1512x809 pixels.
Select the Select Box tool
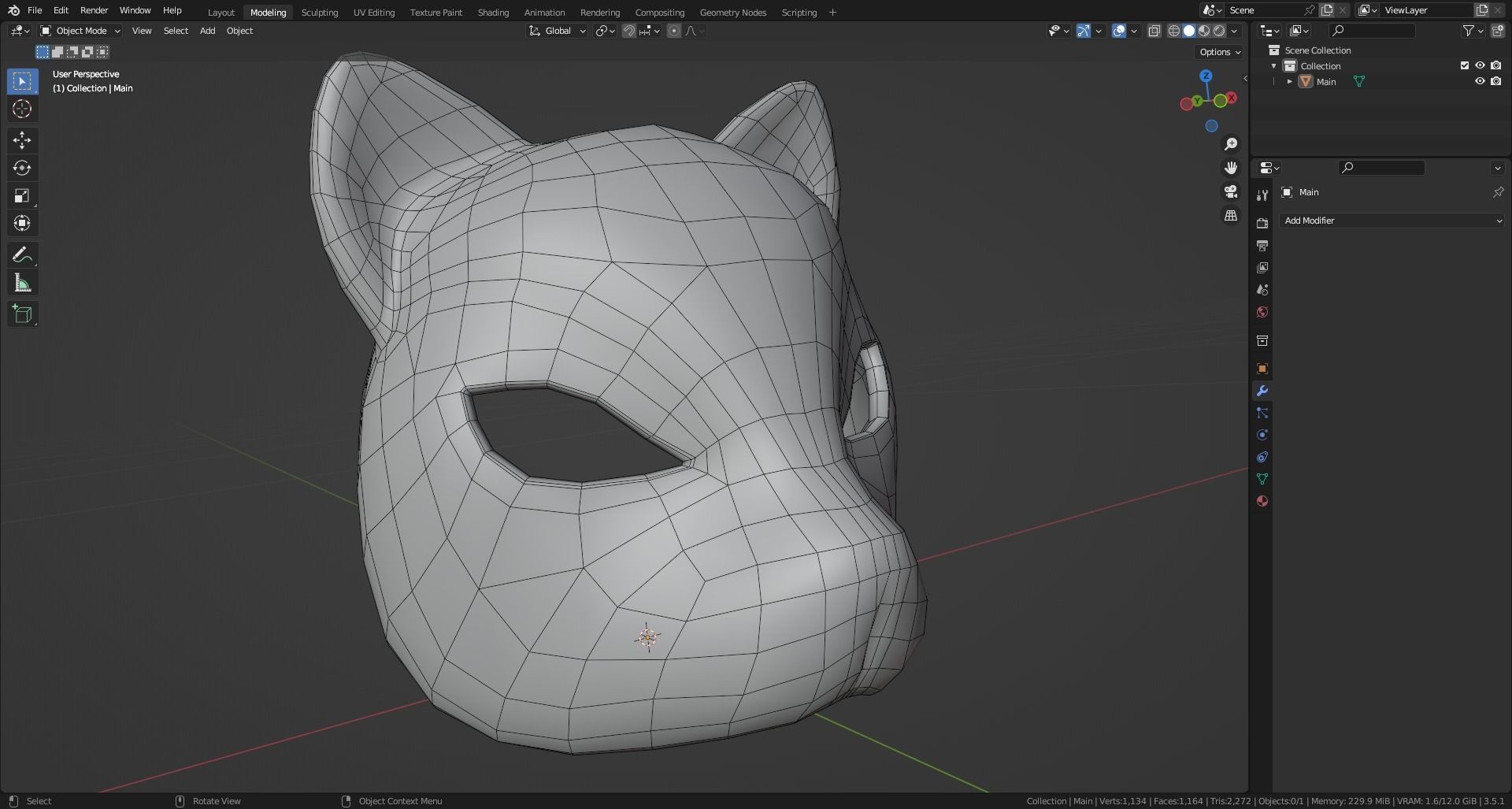pyautogui.click(x=22, y=81)
